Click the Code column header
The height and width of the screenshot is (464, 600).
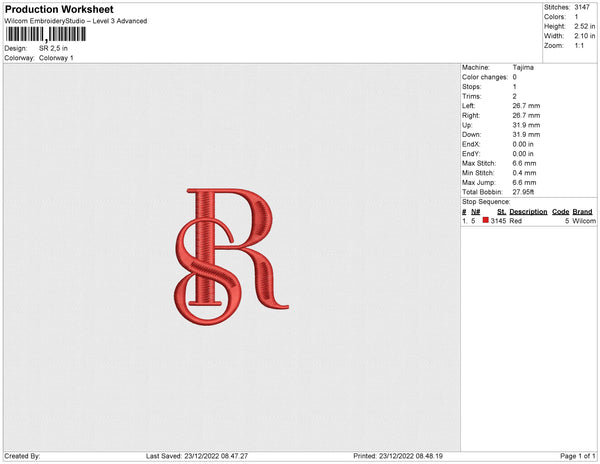(560, 212)
